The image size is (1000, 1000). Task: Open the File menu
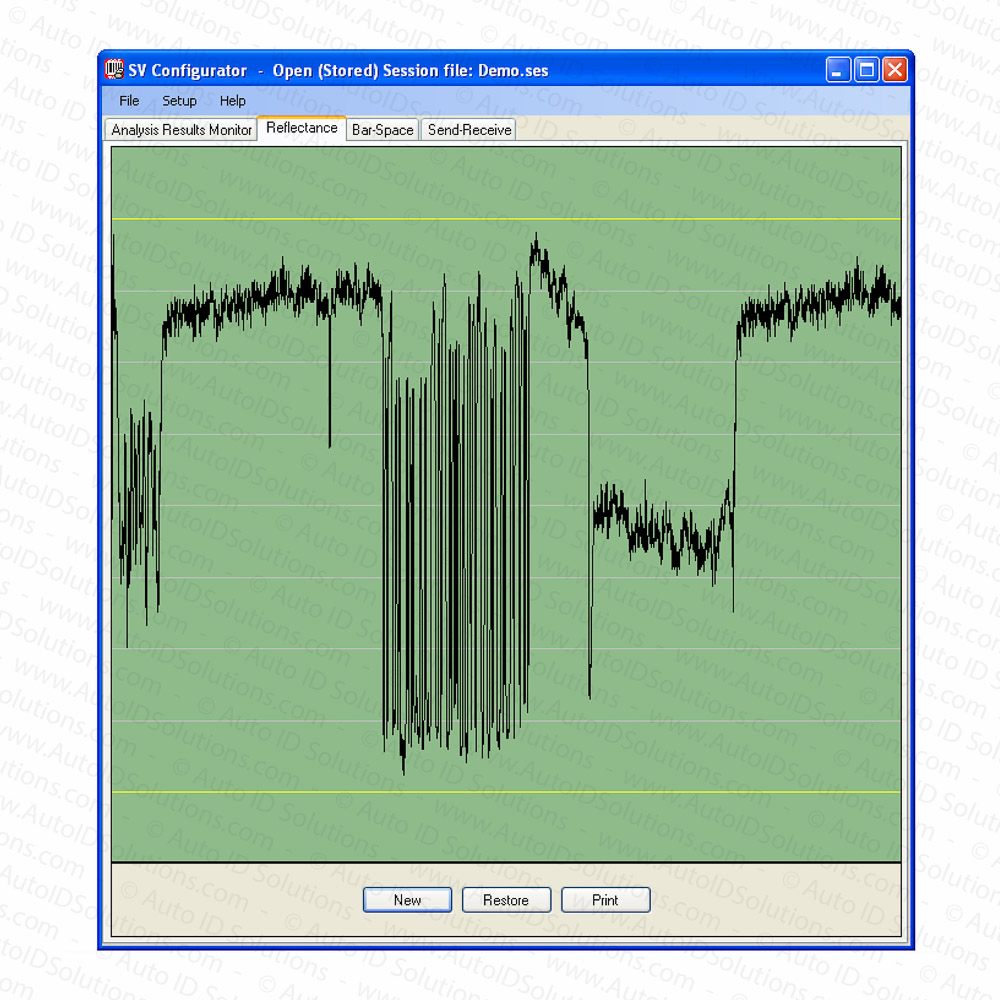click(x=129, y=101)
